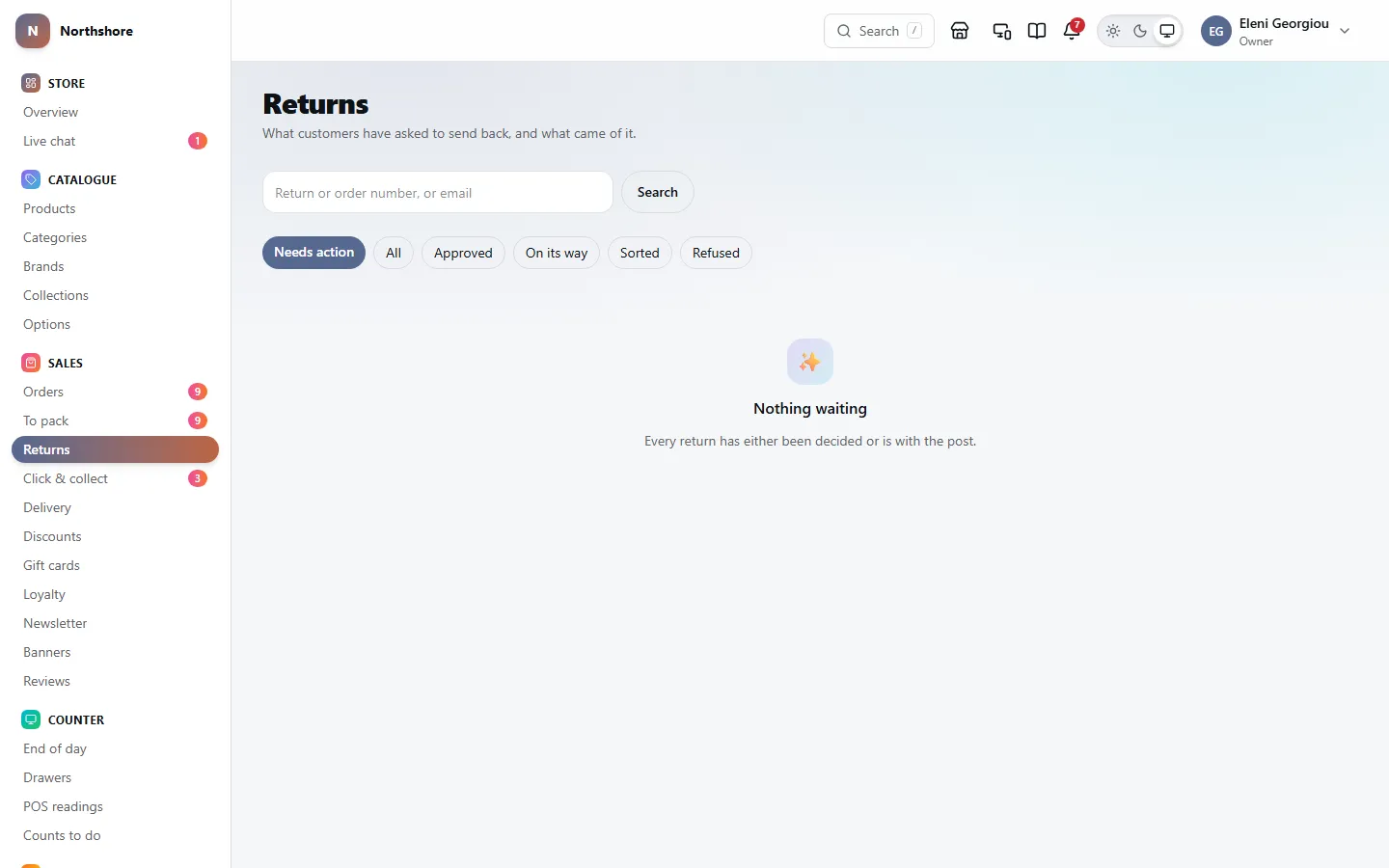Open the storefront icon in the top bar
1389x868 pixels.
960,31
